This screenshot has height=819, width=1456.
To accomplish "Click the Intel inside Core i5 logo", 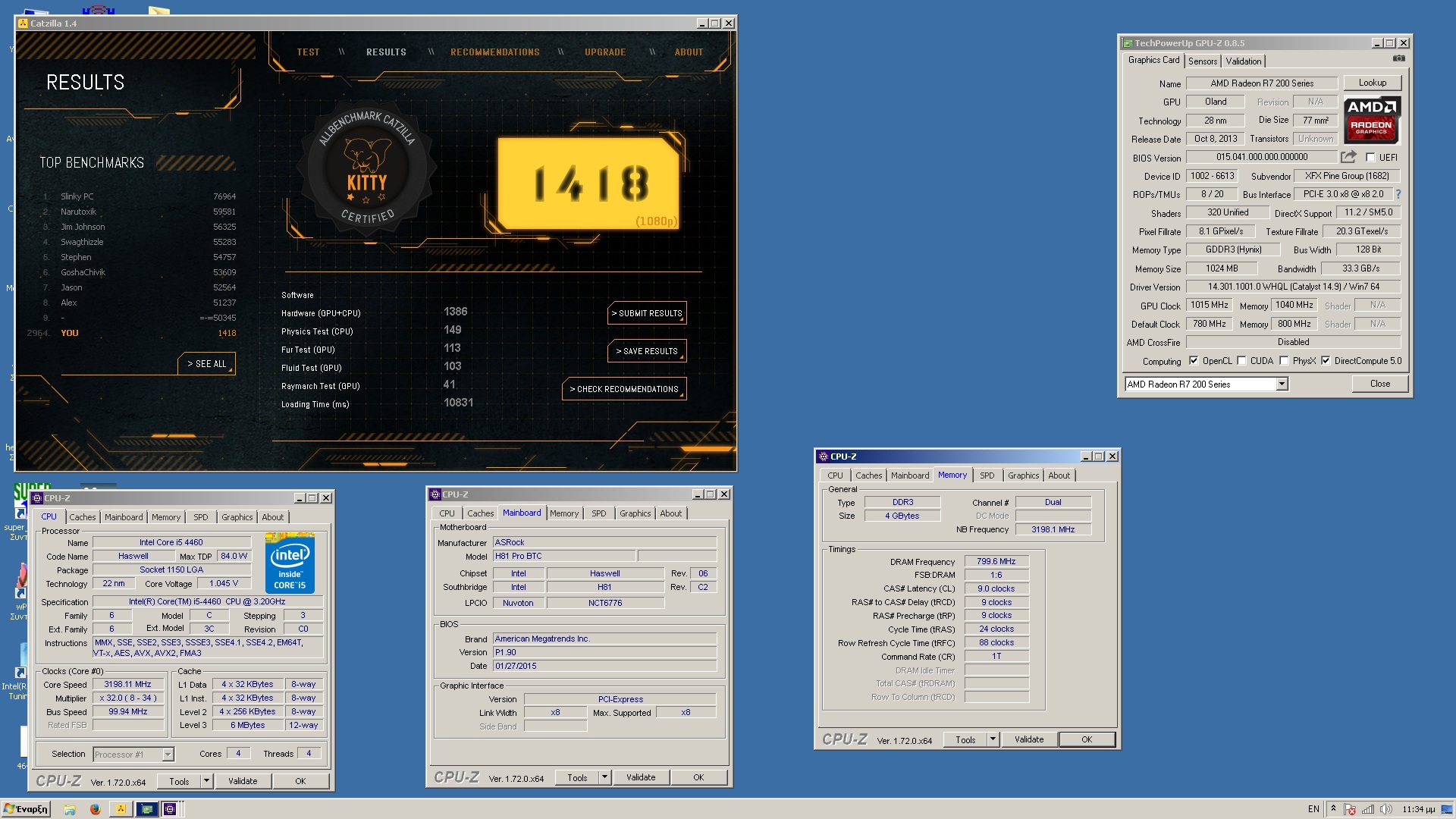I will 290,564.
